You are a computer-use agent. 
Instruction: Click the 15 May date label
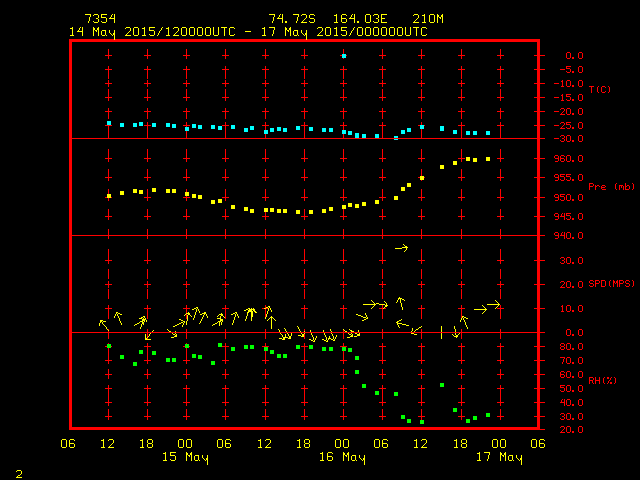pos(186,458)
